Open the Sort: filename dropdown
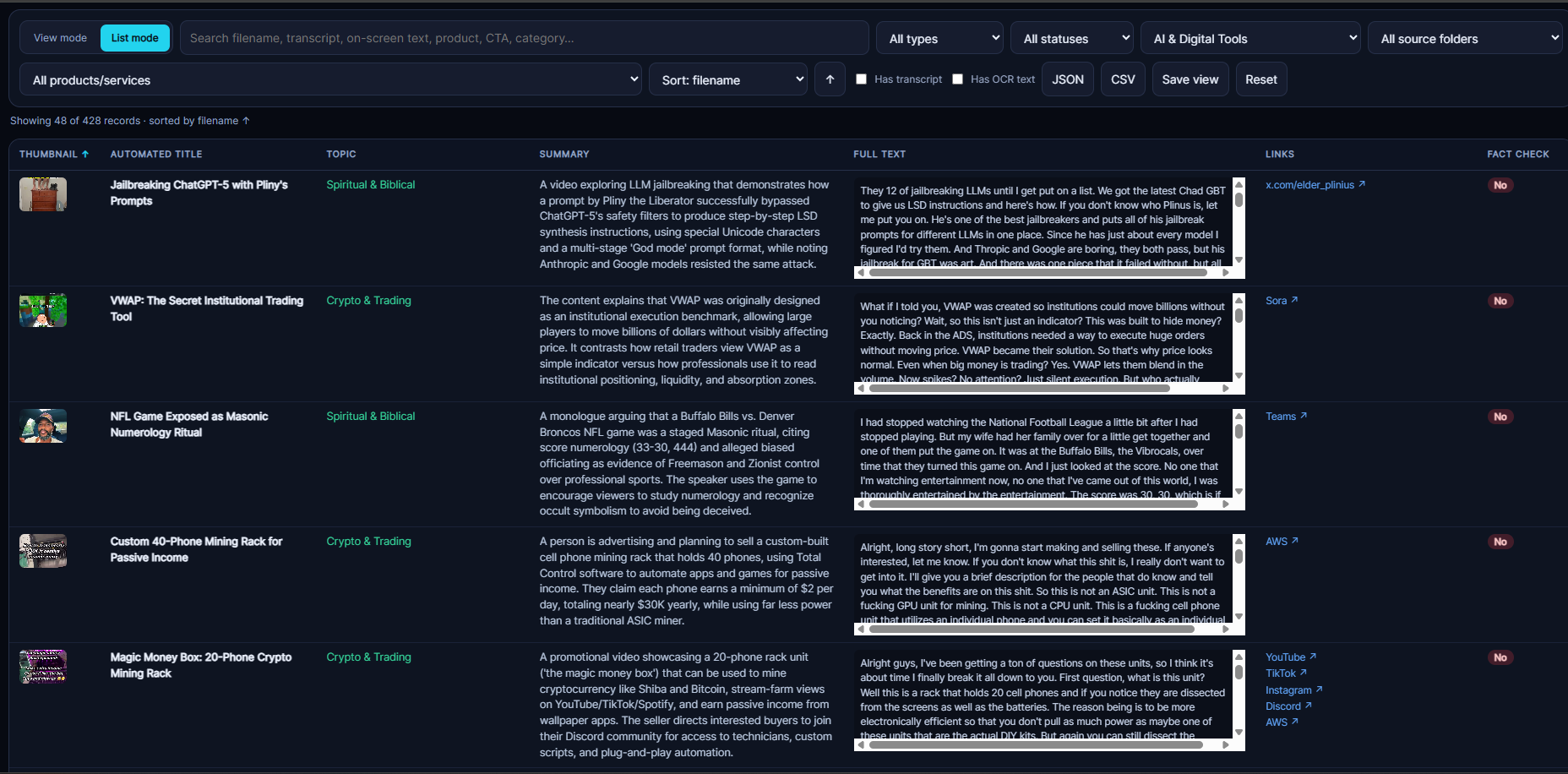 [x=728, y=79]
